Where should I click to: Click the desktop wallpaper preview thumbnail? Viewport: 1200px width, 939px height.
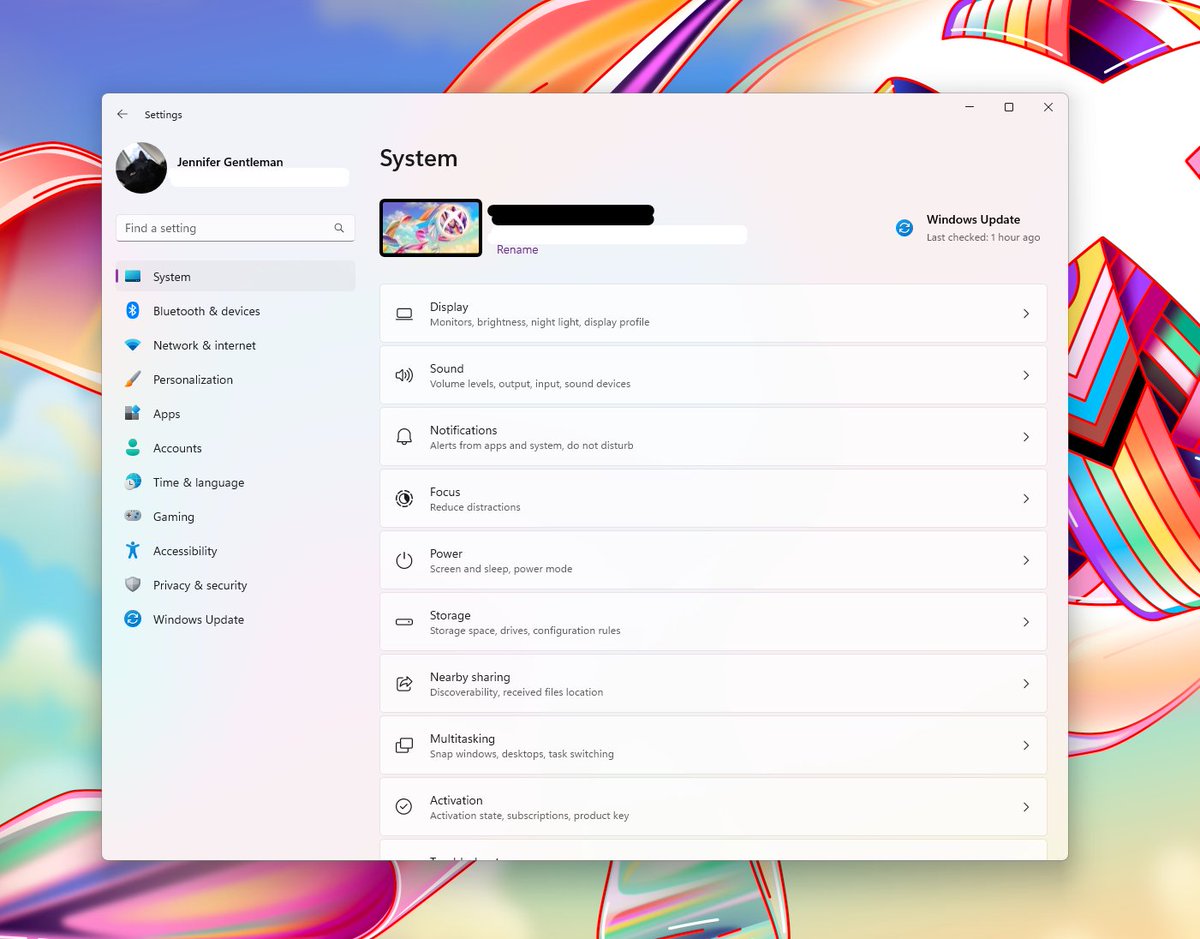431,228
